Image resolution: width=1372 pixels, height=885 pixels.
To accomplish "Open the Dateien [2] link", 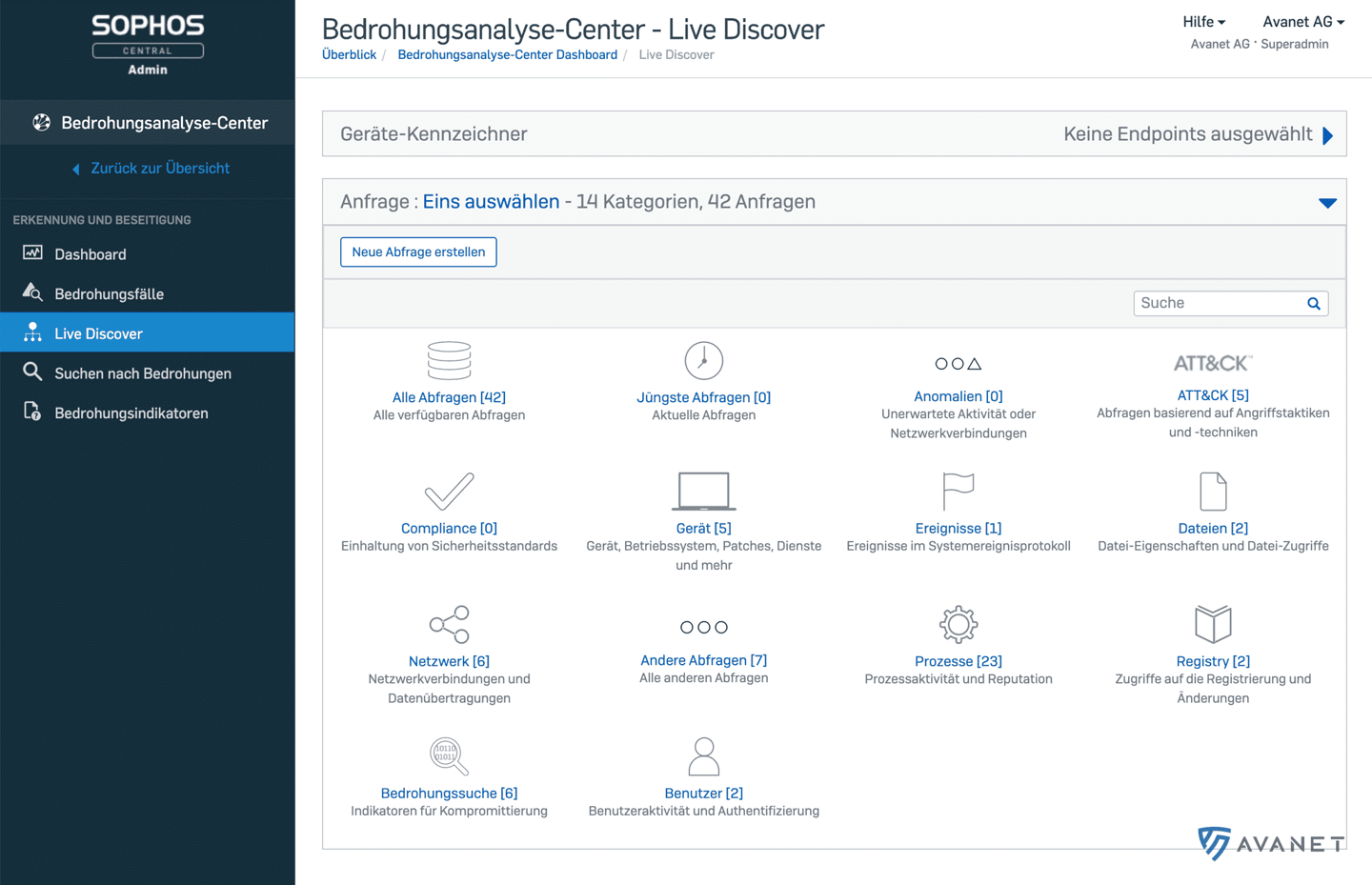I will pyautogui.click(x=1213, y=529).
